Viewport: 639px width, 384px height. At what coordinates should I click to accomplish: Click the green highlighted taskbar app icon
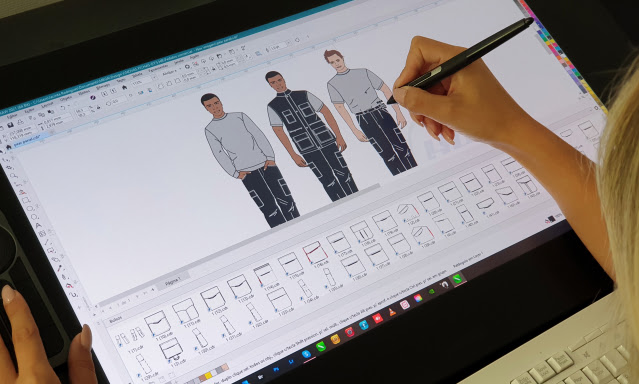[x=457, y=279]
